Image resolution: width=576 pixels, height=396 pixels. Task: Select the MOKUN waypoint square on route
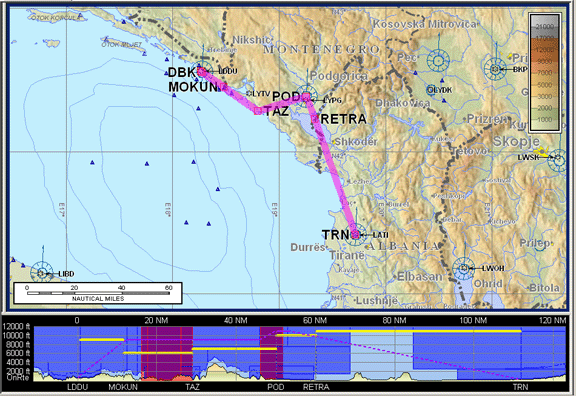(223, 87)
